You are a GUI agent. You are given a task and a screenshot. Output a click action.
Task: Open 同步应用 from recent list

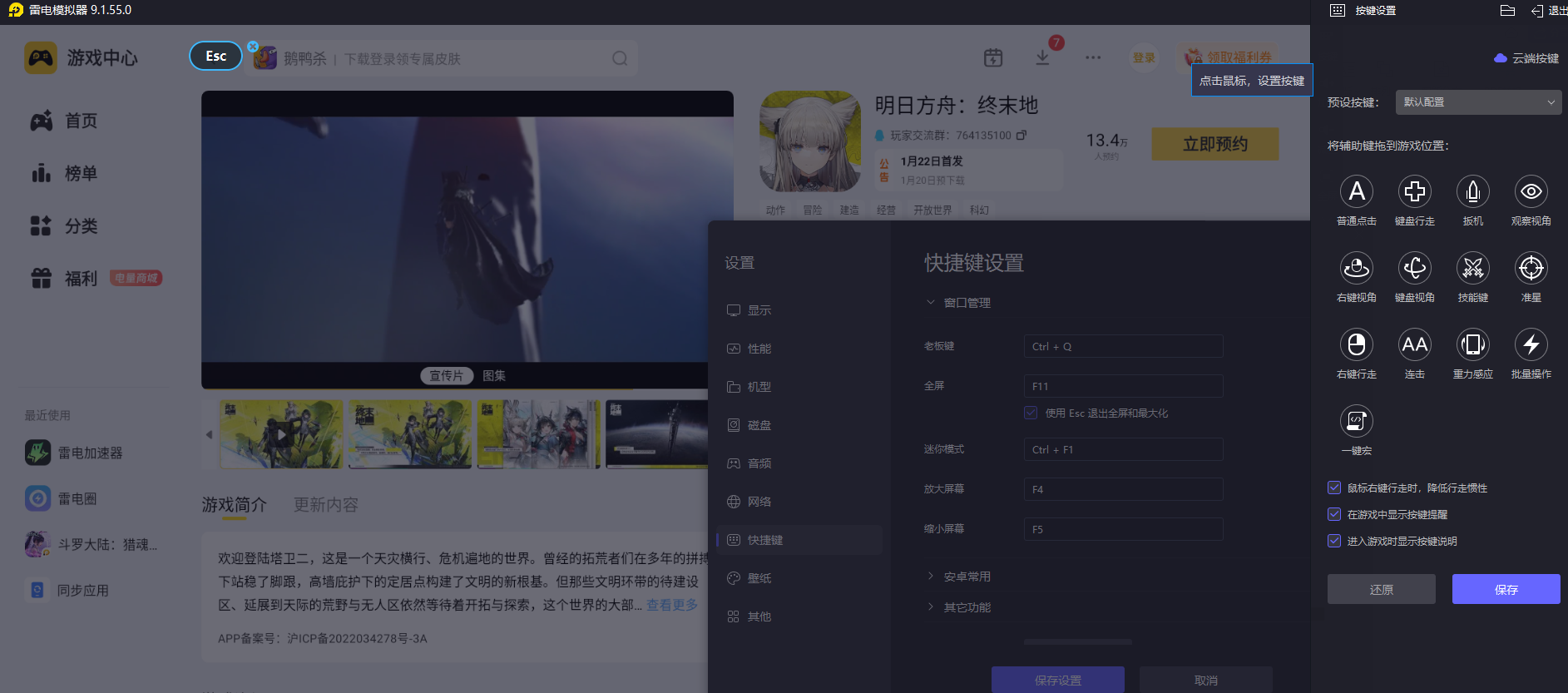pyautogui.click(x=67, y=590)
